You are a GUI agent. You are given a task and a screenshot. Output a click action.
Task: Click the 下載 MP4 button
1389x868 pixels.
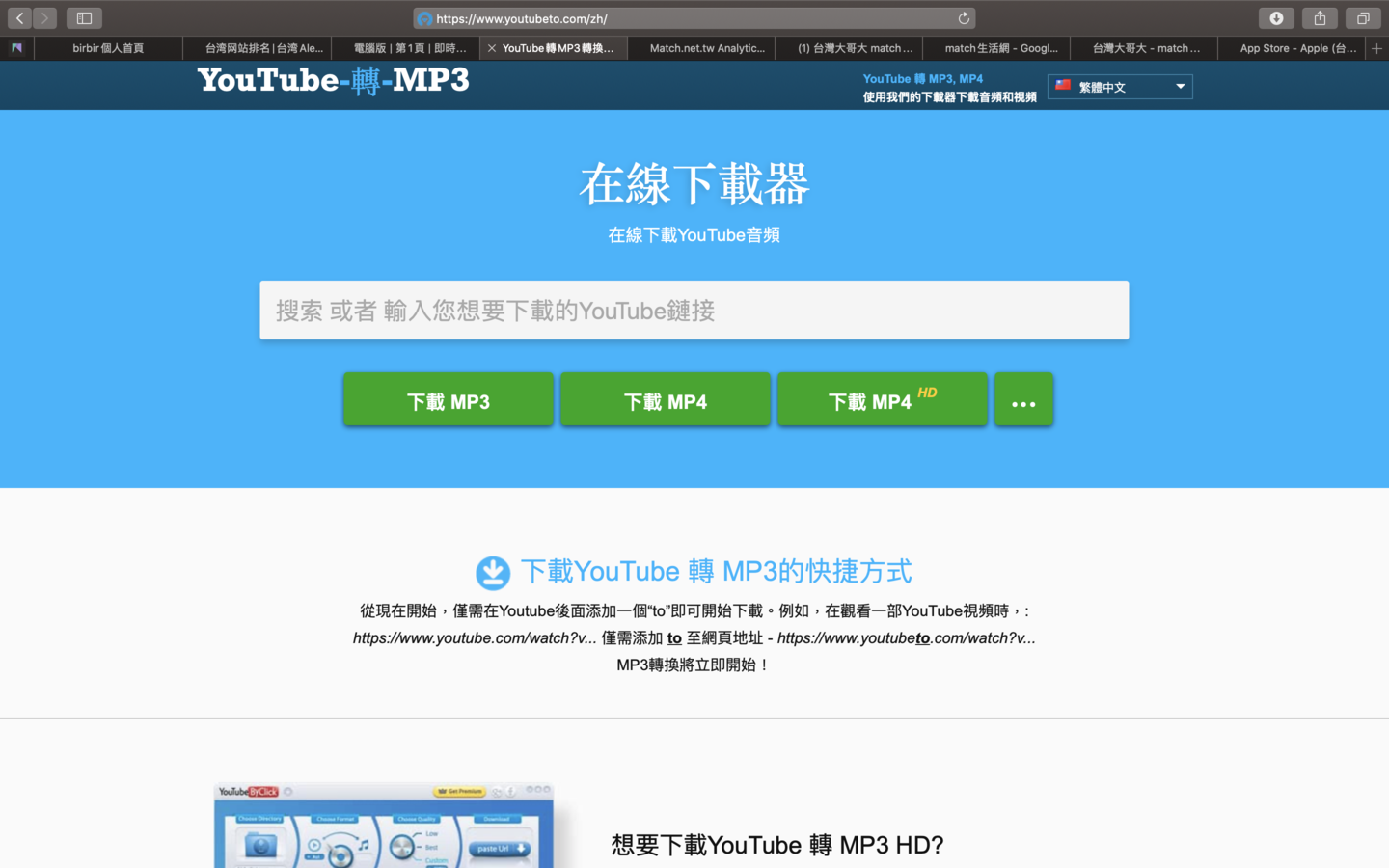click(x=666, y=399)
